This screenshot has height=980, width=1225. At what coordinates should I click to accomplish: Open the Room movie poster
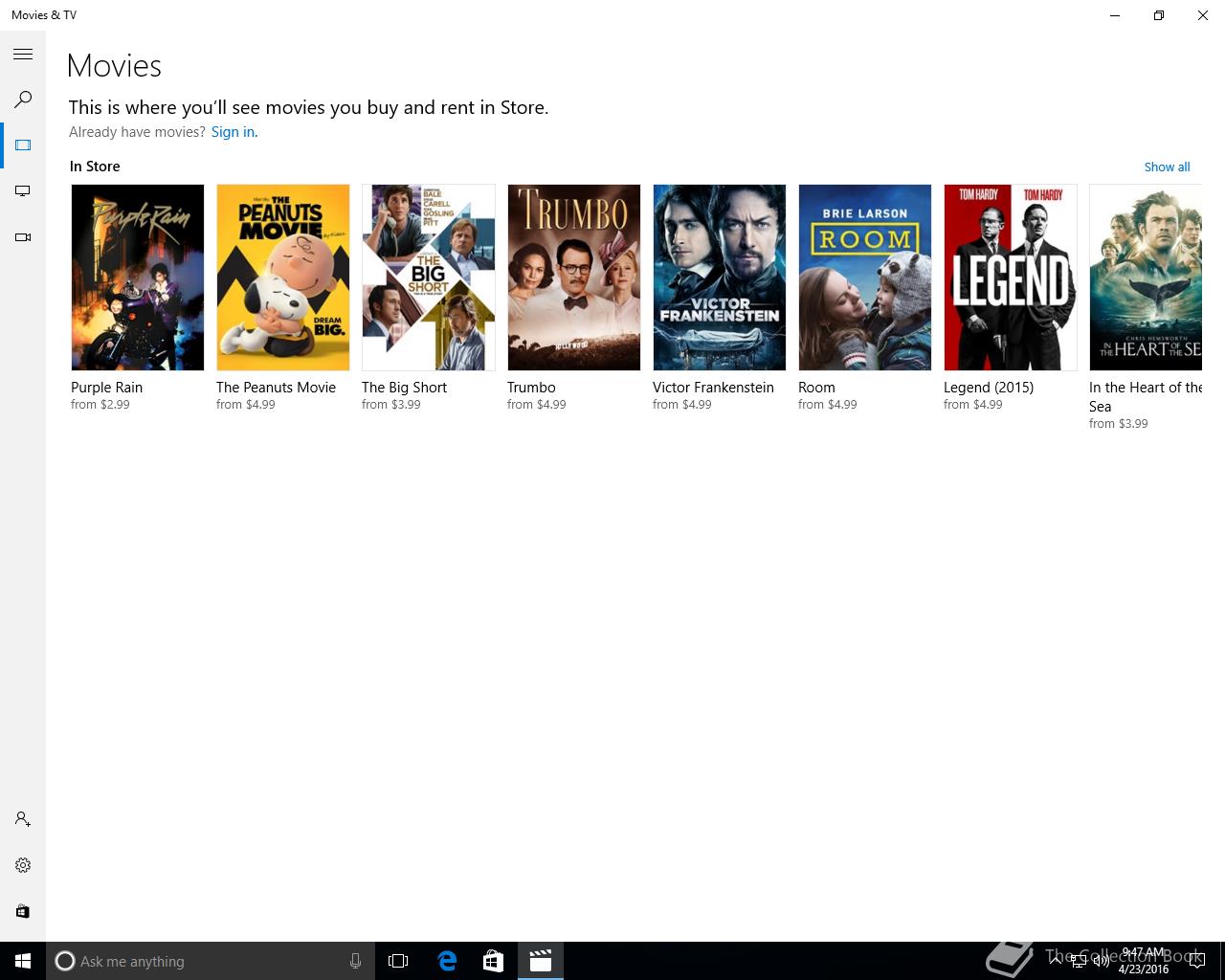(x=865, y=278)
